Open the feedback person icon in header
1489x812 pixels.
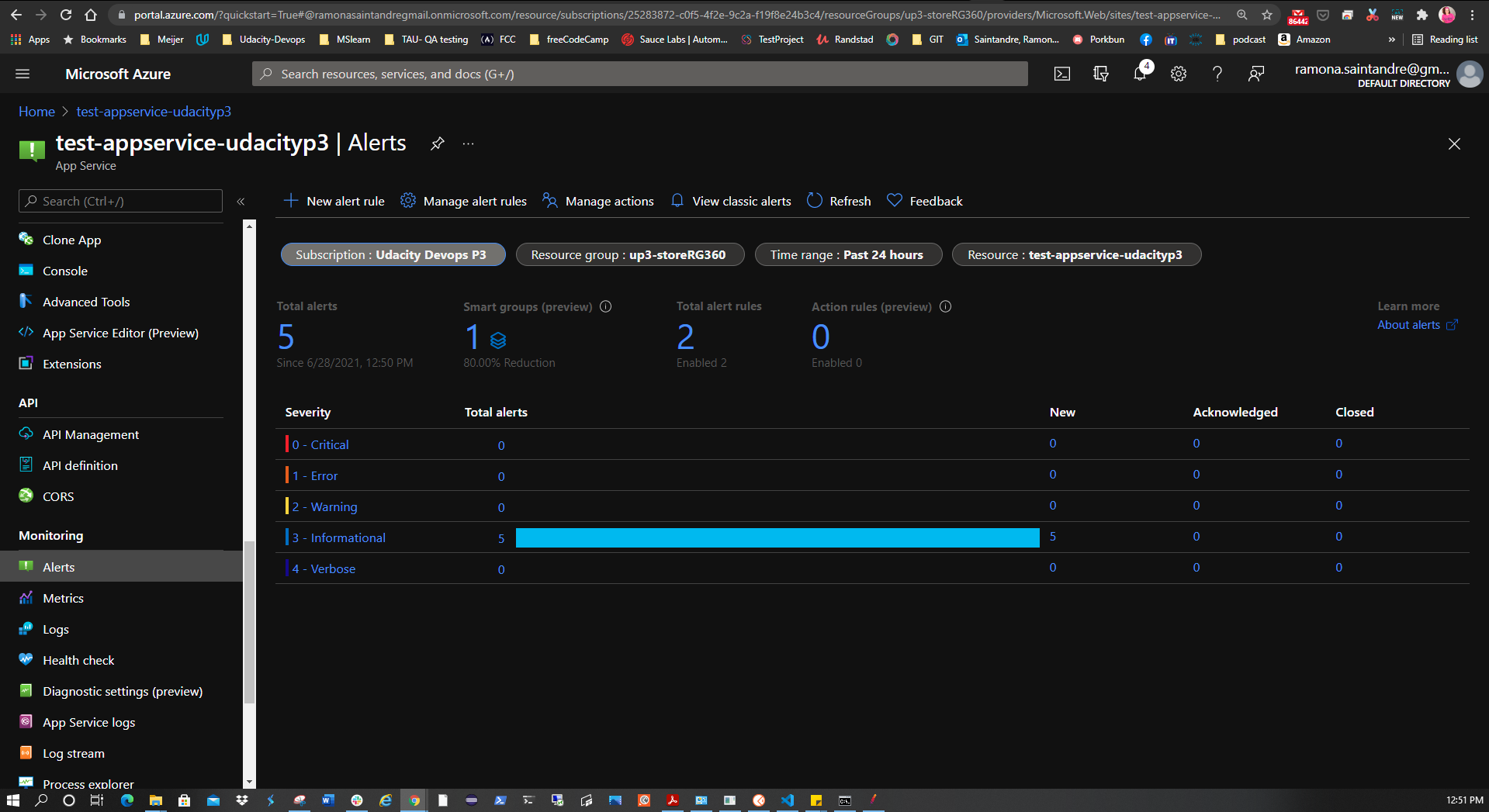point(1255,74)
